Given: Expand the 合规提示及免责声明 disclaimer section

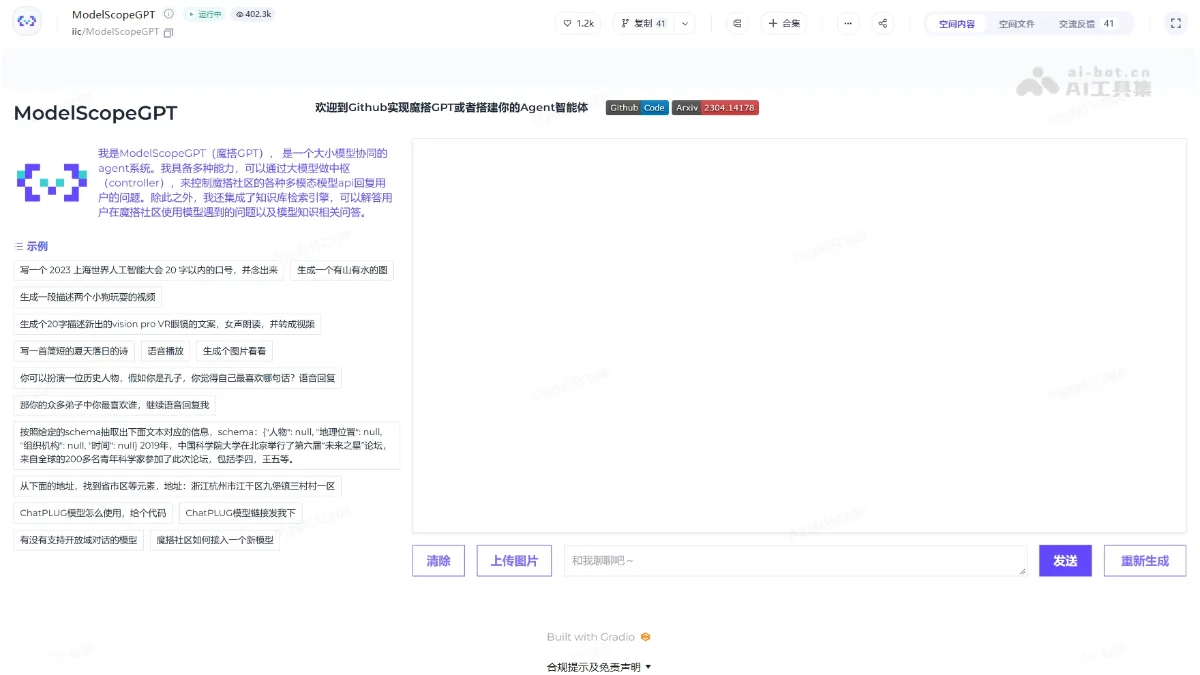Looking at the screenshot, I should pyautogui.click(x=599, y=666).
